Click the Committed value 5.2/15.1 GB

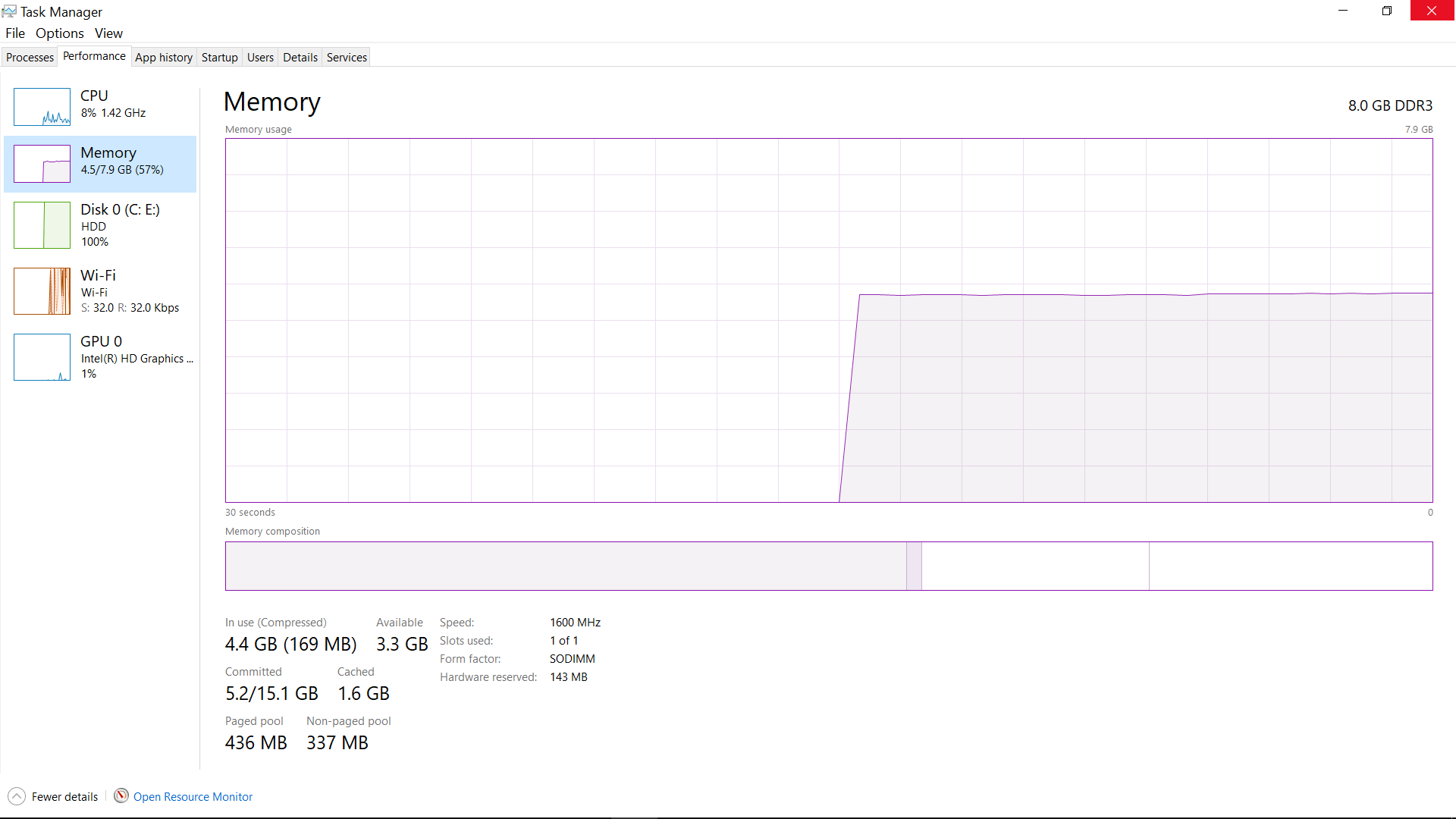[x=271, y=694]
